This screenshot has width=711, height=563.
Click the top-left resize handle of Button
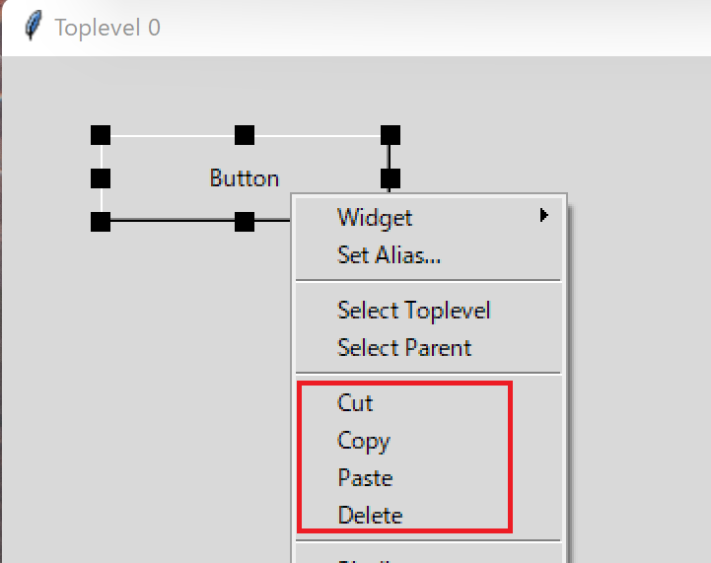click(x=101, y=135)
